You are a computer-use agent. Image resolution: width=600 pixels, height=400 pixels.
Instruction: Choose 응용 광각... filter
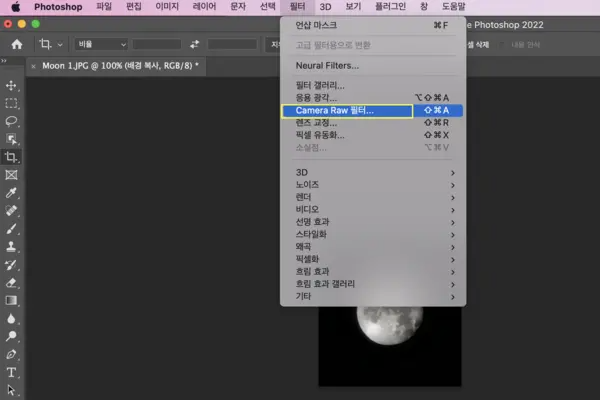pyautogui.click(x=373, y=98)
